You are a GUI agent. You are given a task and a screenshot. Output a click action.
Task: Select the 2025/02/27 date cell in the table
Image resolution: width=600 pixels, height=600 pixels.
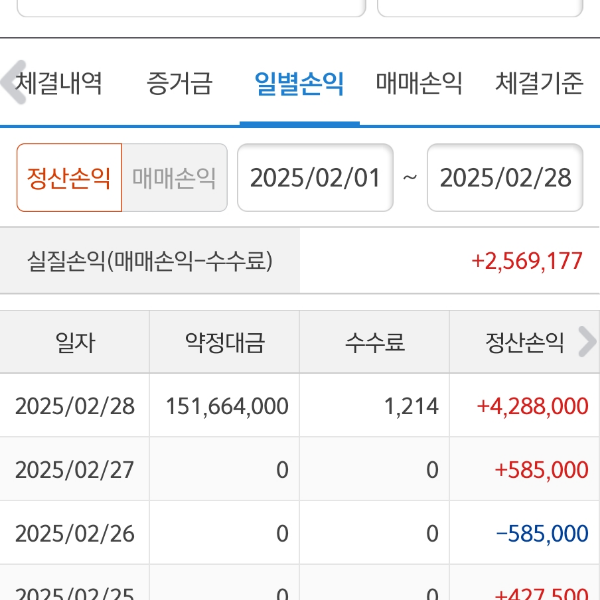pos(75,470)
